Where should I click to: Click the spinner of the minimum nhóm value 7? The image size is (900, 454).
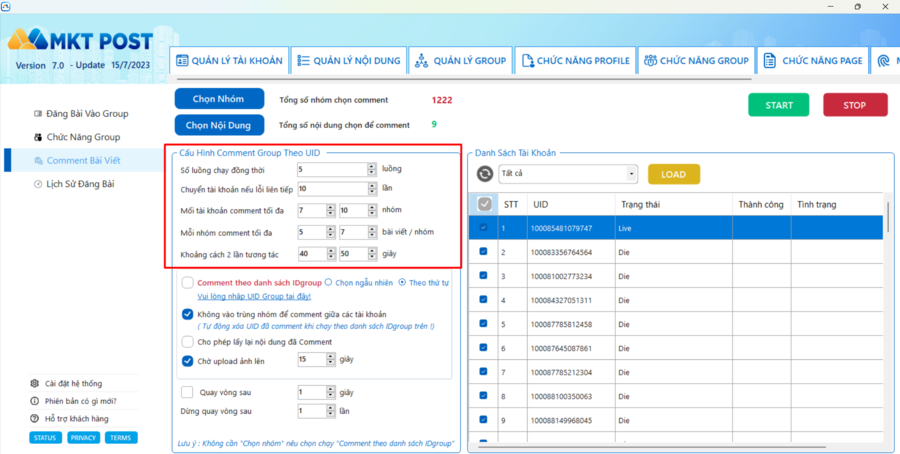pyautogui.click(x=331, y=211)
